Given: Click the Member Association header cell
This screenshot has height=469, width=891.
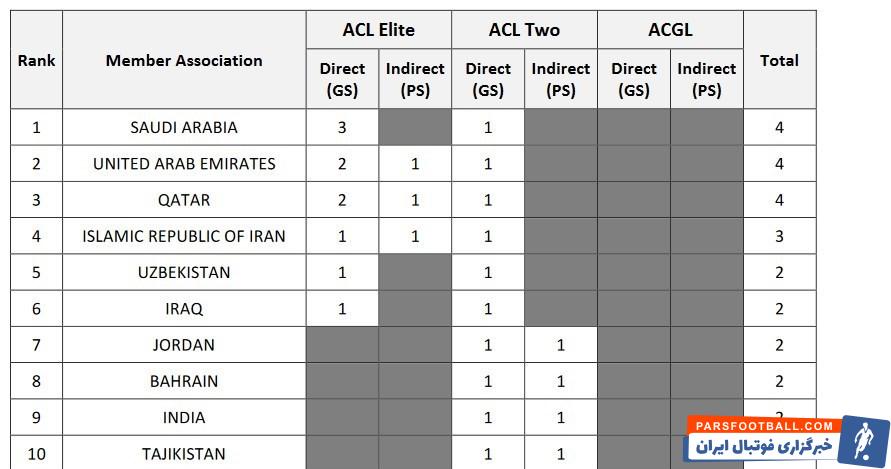Looking at the screenshot, I should [184, 60].
